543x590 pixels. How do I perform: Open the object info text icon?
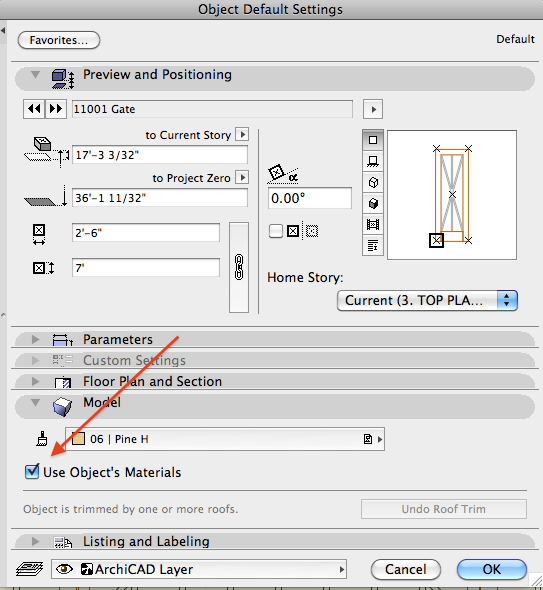373,246
